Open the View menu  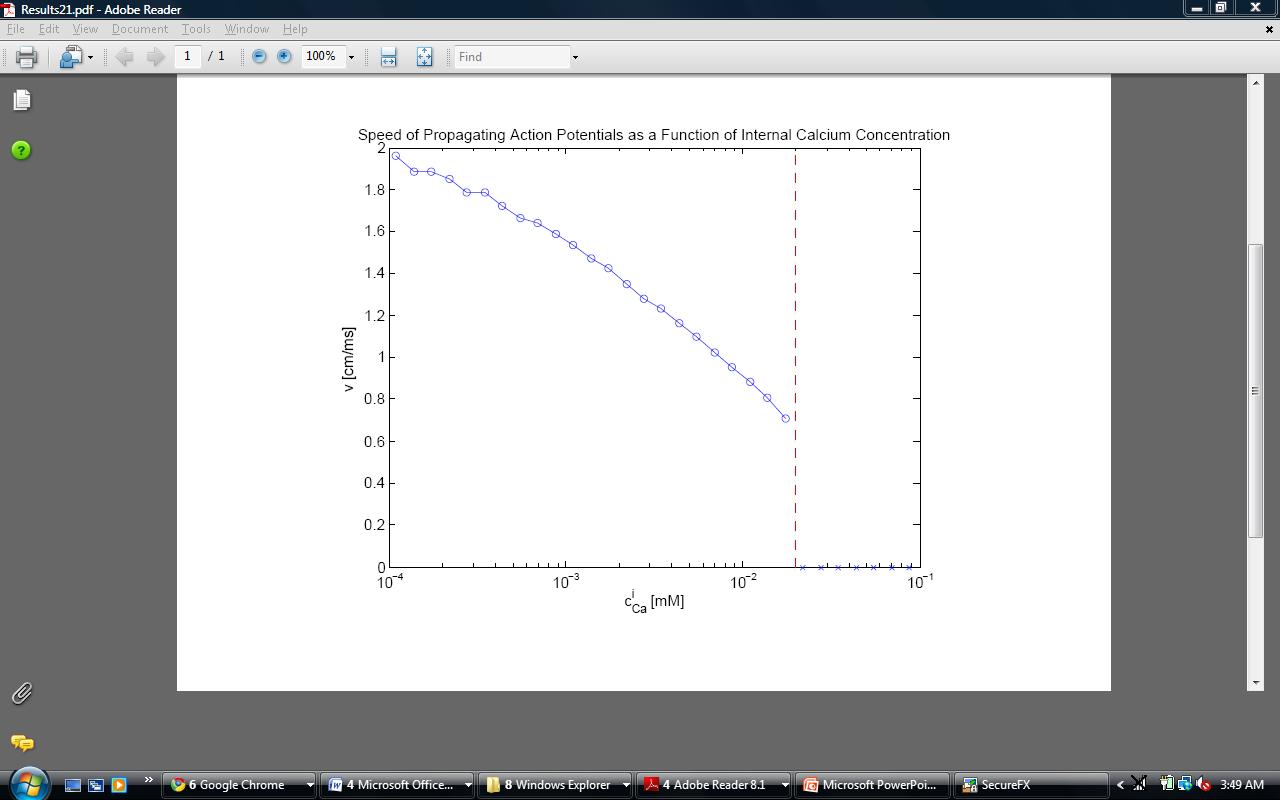tap(85, 29)
